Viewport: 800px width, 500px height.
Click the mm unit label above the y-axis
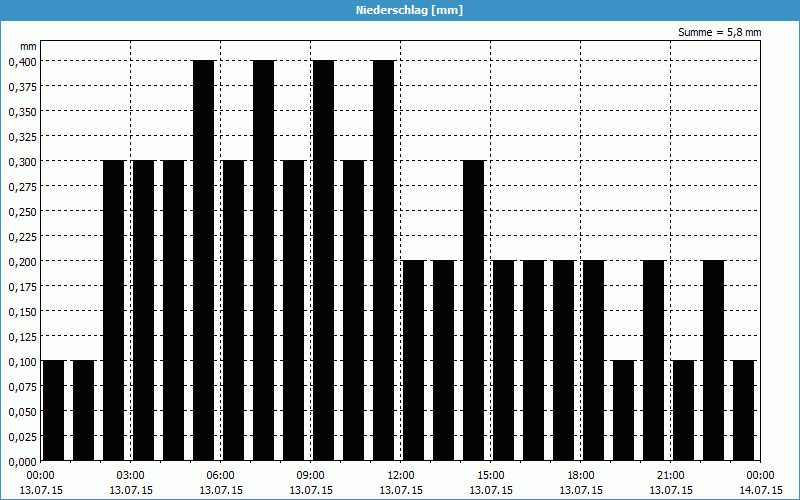[x=29, y=46]
